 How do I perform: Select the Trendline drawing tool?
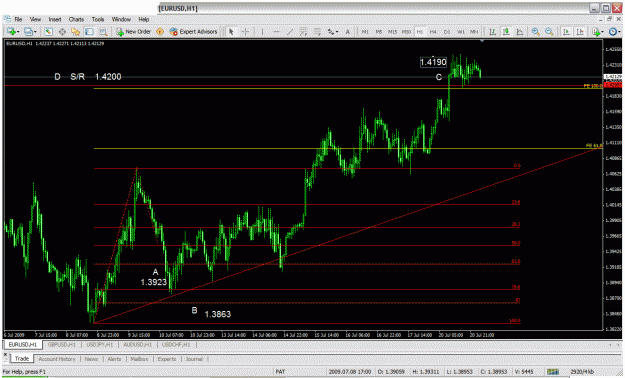pyautogui.click(x=290, y=32)
